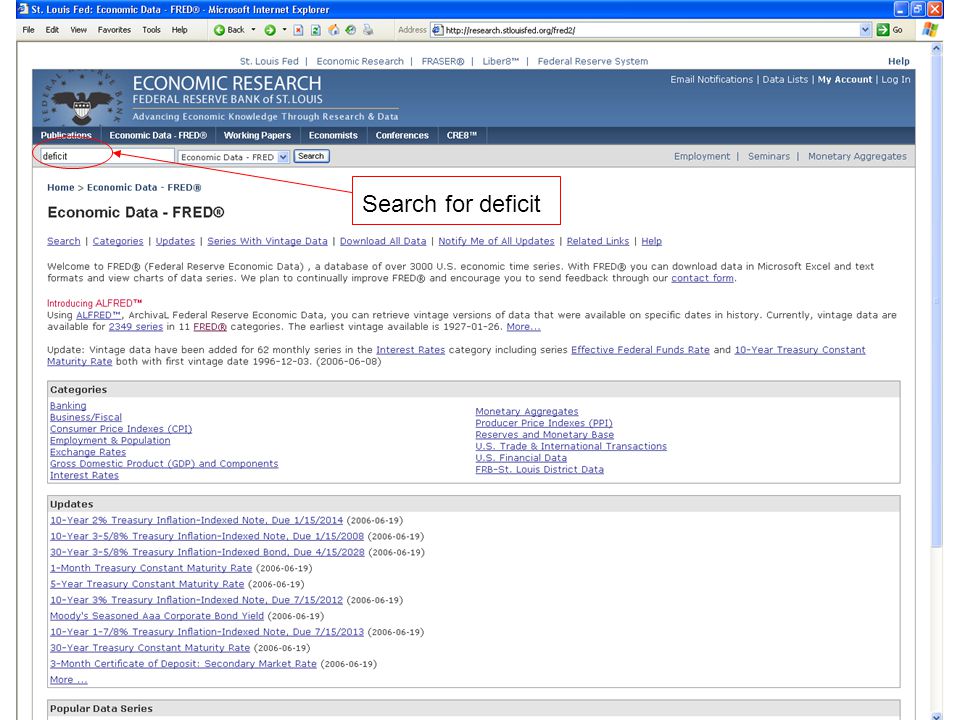Open the 2349 series link
Image resolution: width=960 pixels, height=720 pixels.
(135, 326)
